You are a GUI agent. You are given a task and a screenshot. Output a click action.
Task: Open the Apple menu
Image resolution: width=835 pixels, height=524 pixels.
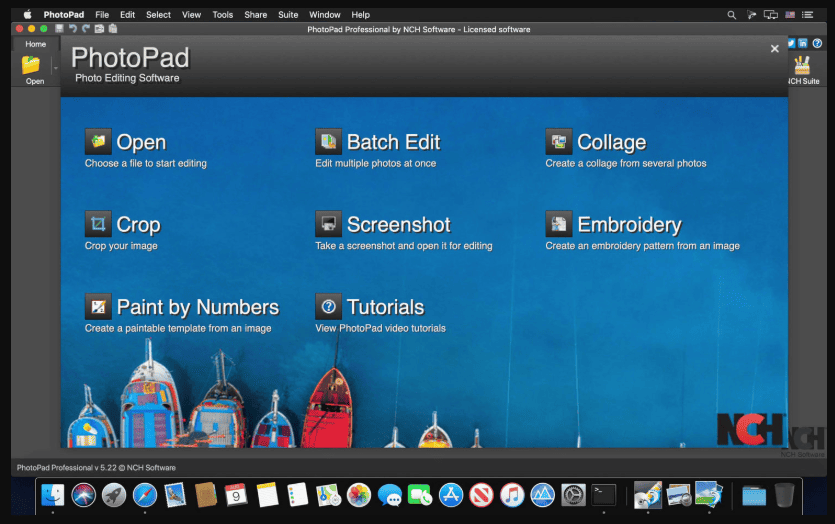point(27,15)
